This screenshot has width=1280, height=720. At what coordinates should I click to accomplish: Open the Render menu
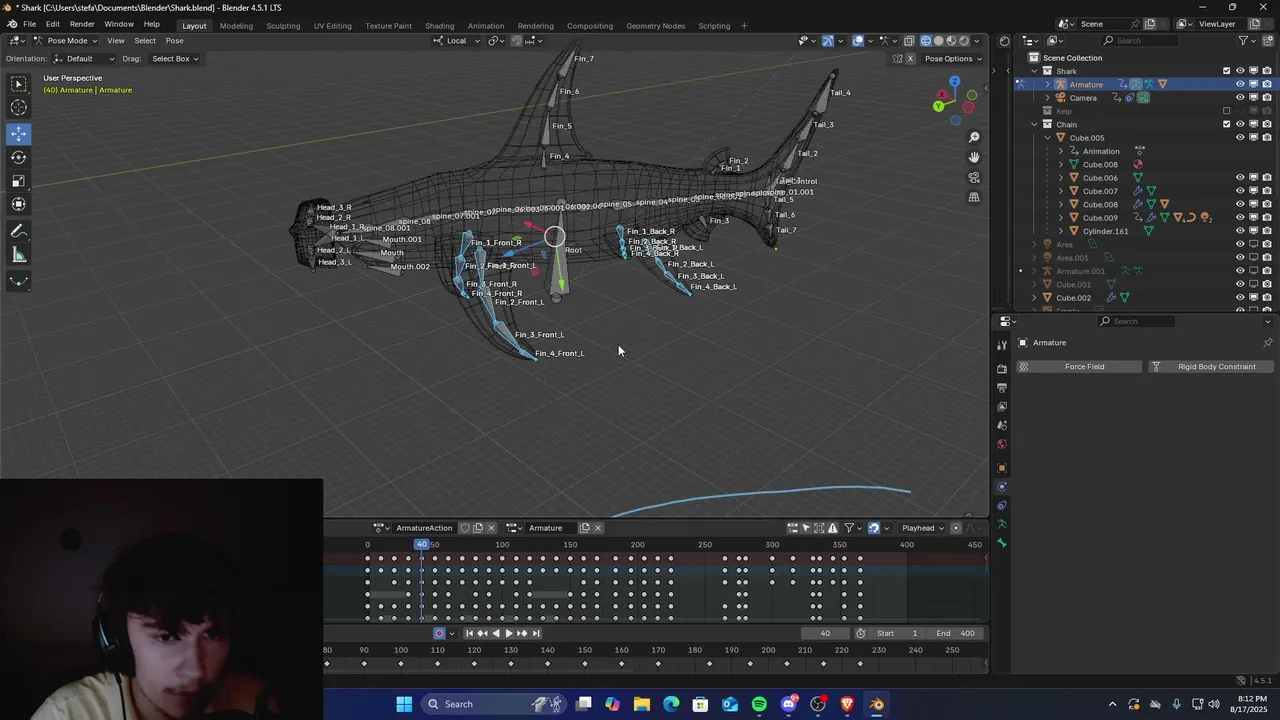(x=82, y=24)
